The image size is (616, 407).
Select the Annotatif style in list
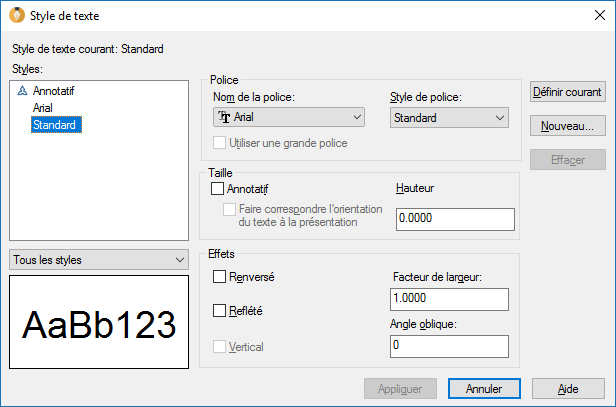[53, 91]
